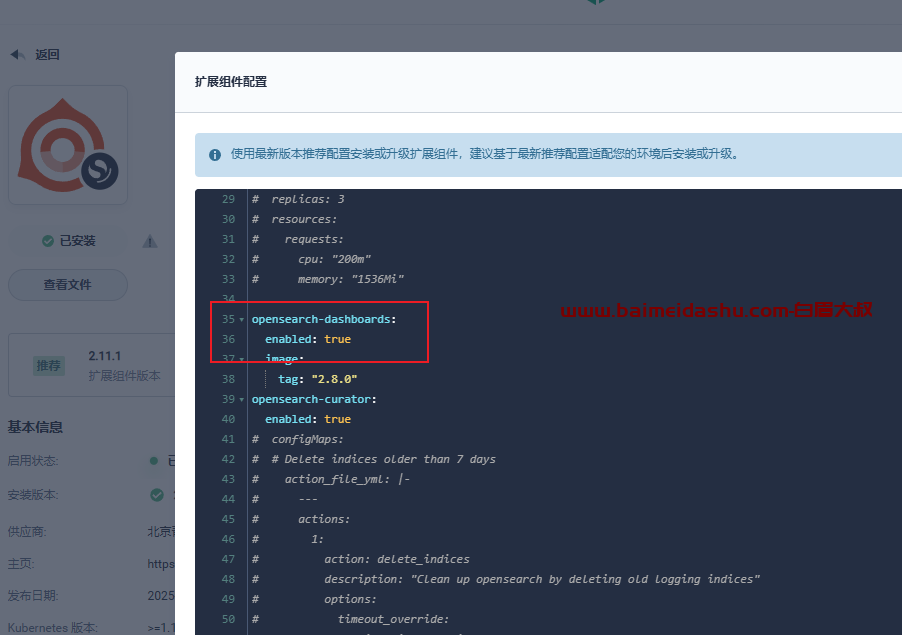Image resolution: width=902 pixels, height=635 pixels.
Task: Click the commented memory "1536Mi" line
Action: 328,280
